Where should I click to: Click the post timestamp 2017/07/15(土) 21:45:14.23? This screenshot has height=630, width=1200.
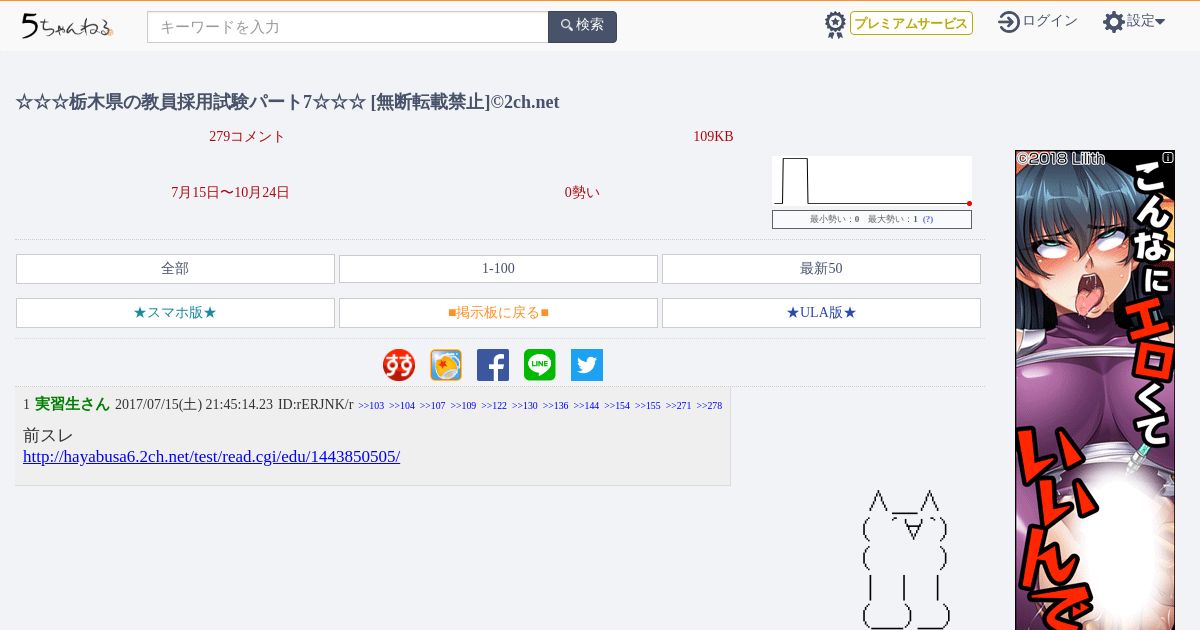[194, 405]
